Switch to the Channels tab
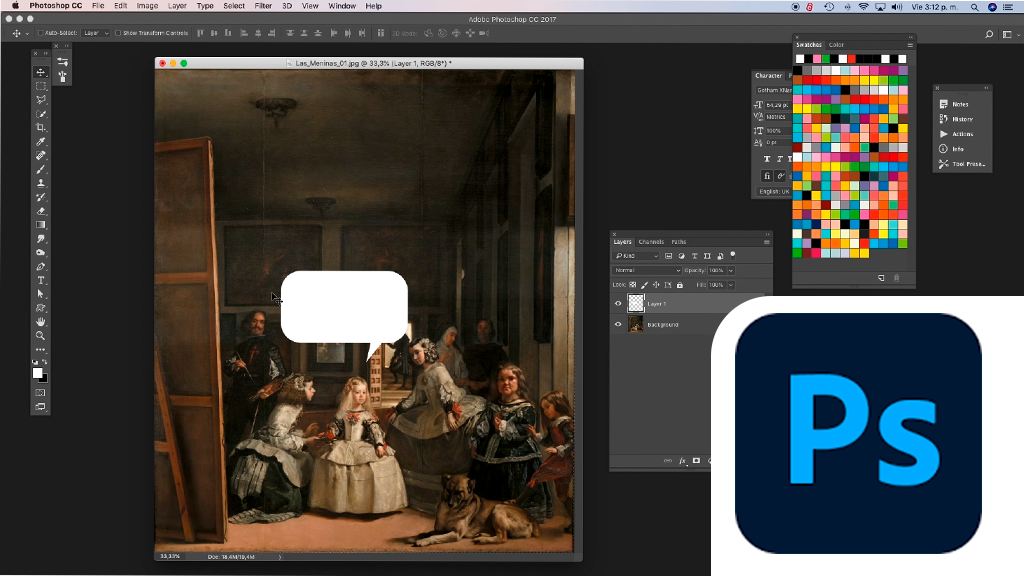The height and width of the screenshot is (576, 1024). click(651, 242)
